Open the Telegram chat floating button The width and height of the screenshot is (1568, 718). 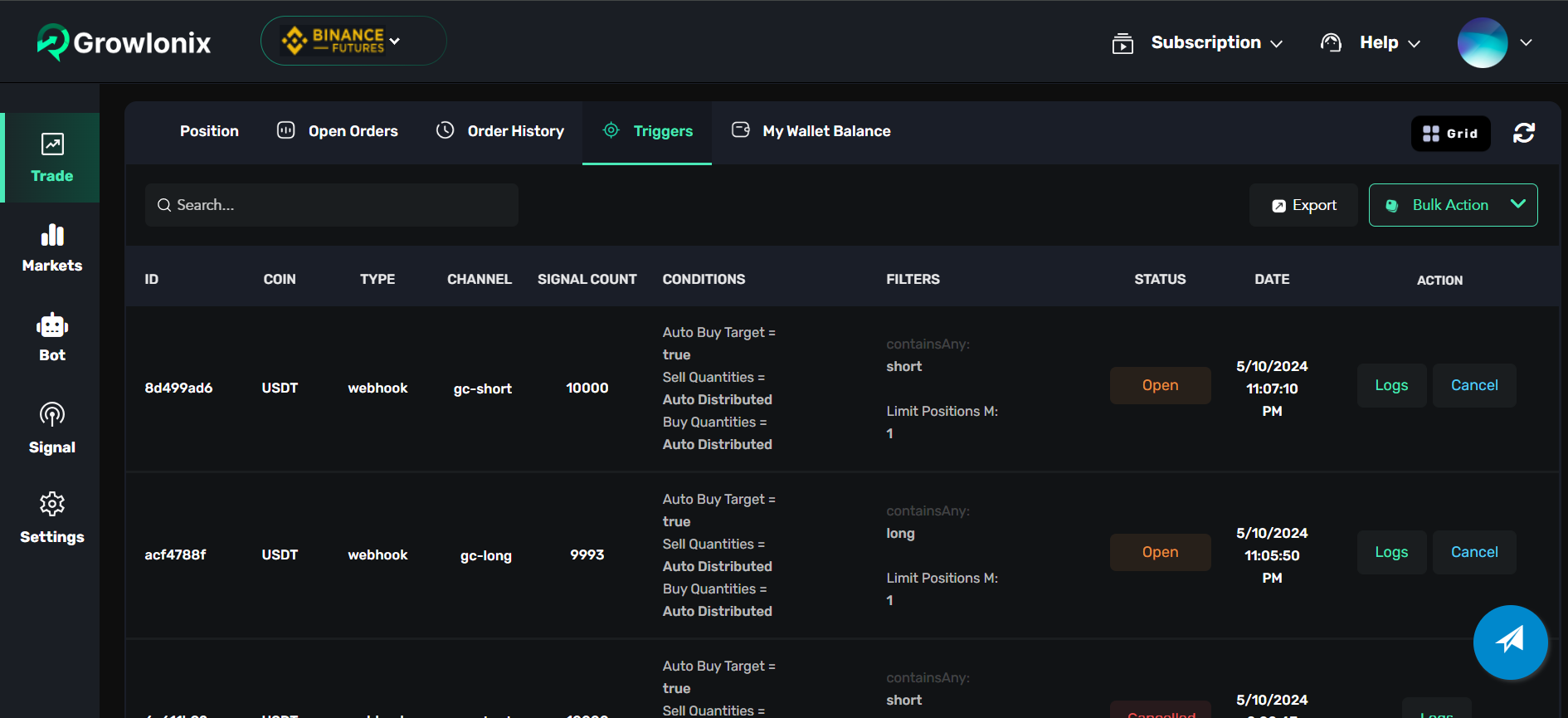(1509, 642)
